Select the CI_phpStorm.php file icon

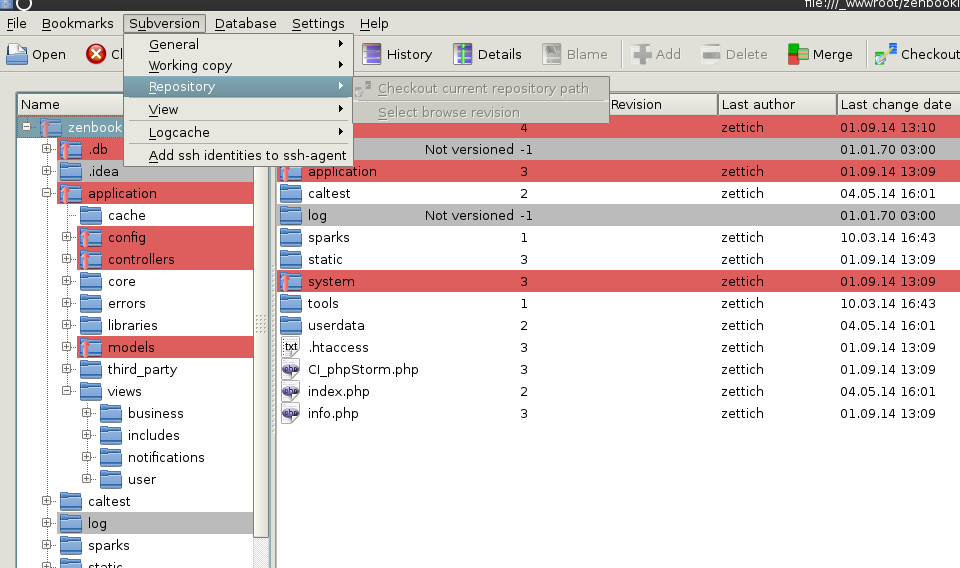[291, 369]
